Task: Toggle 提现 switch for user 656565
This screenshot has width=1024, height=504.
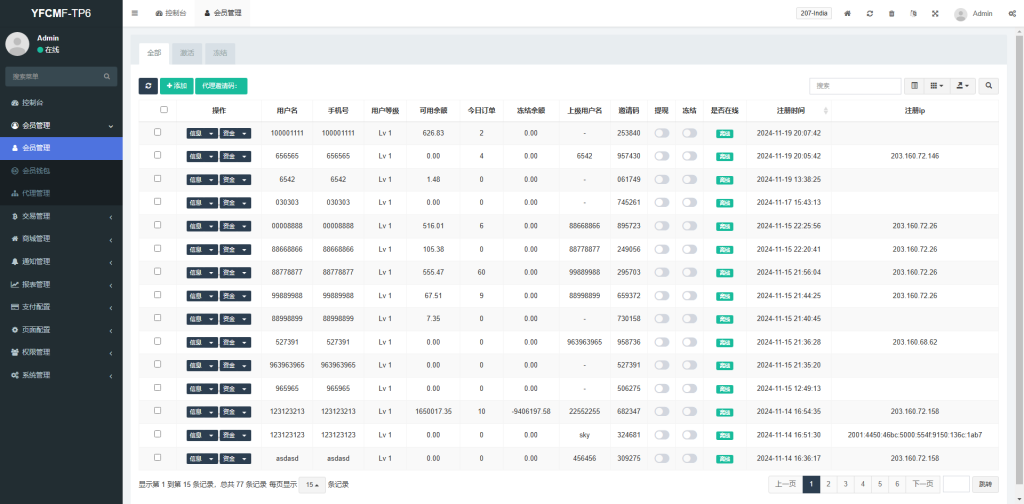Action: pos(661,156)
